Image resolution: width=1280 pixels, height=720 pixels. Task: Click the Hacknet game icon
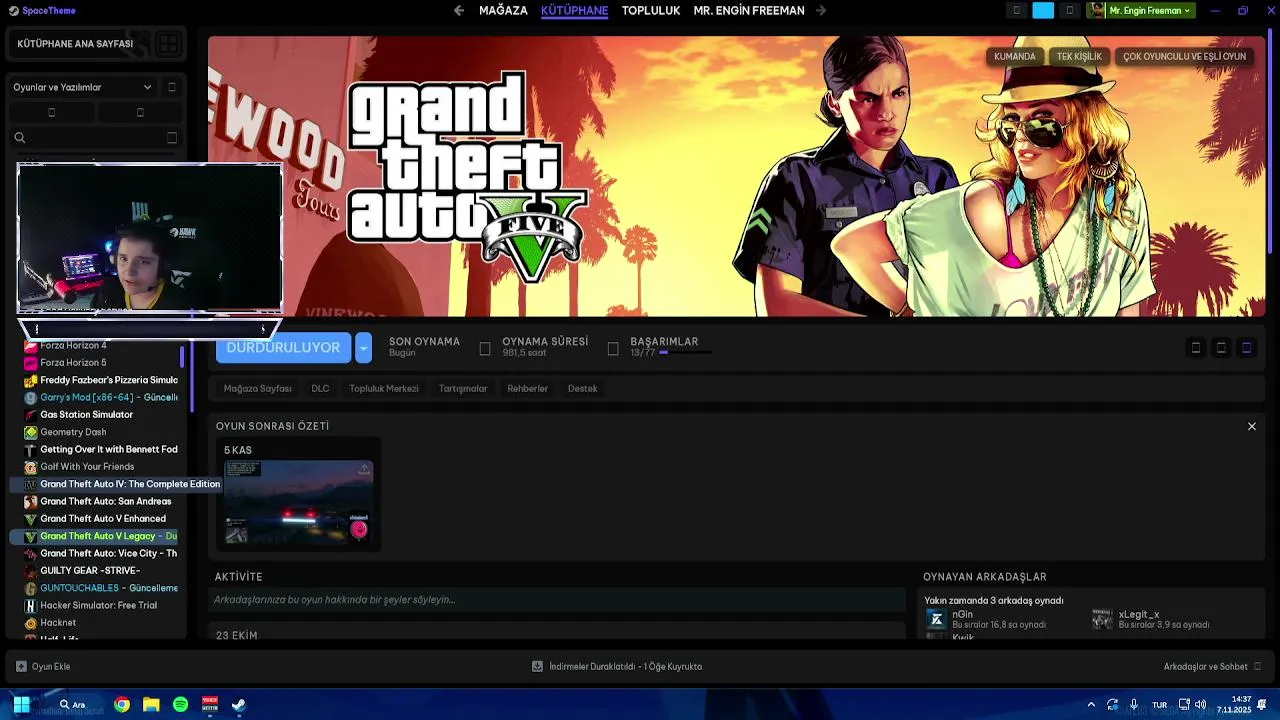click(x=31, y=623)
